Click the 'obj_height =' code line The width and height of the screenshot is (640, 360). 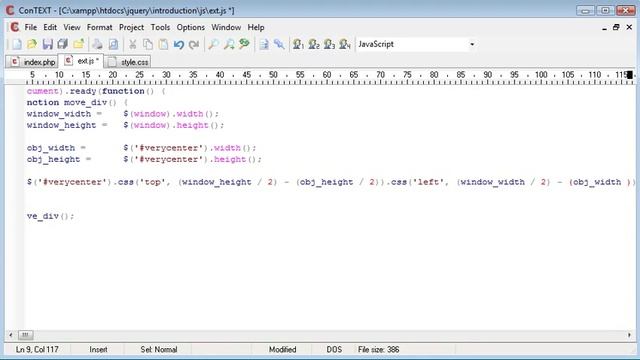pos(144,159)
